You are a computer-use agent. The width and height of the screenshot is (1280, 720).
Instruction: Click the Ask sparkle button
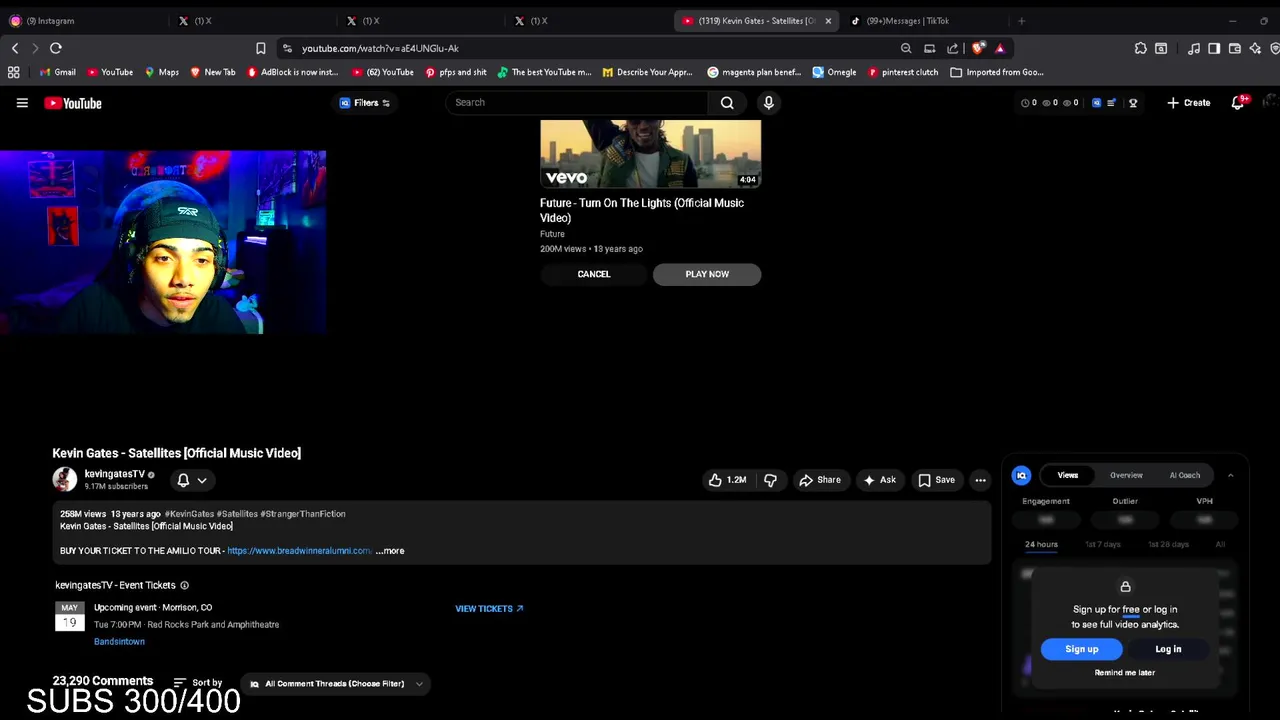click(x=879, y=480)
